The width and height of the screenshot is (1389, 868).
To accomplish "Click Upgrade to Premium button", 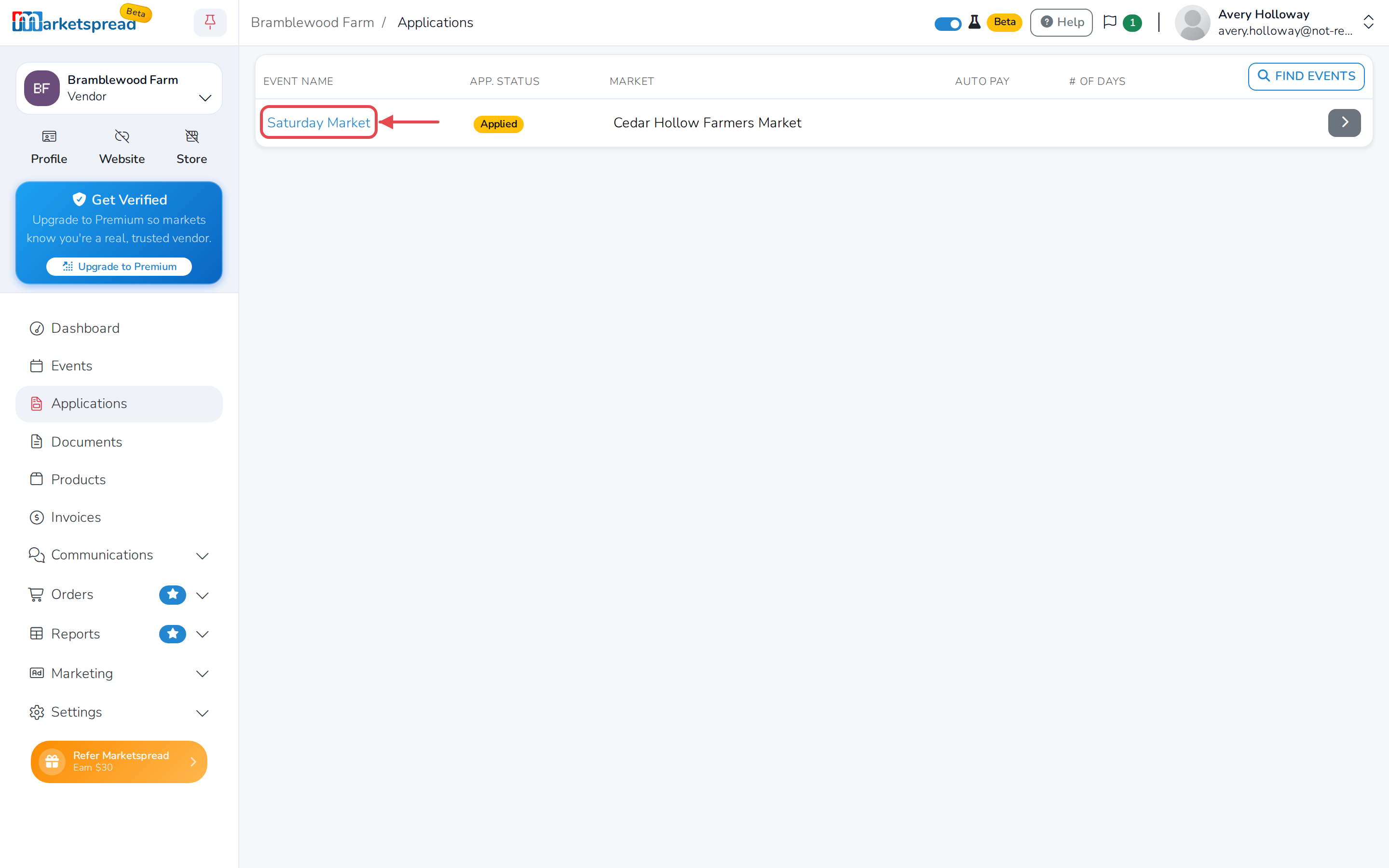I will point(119,266).
